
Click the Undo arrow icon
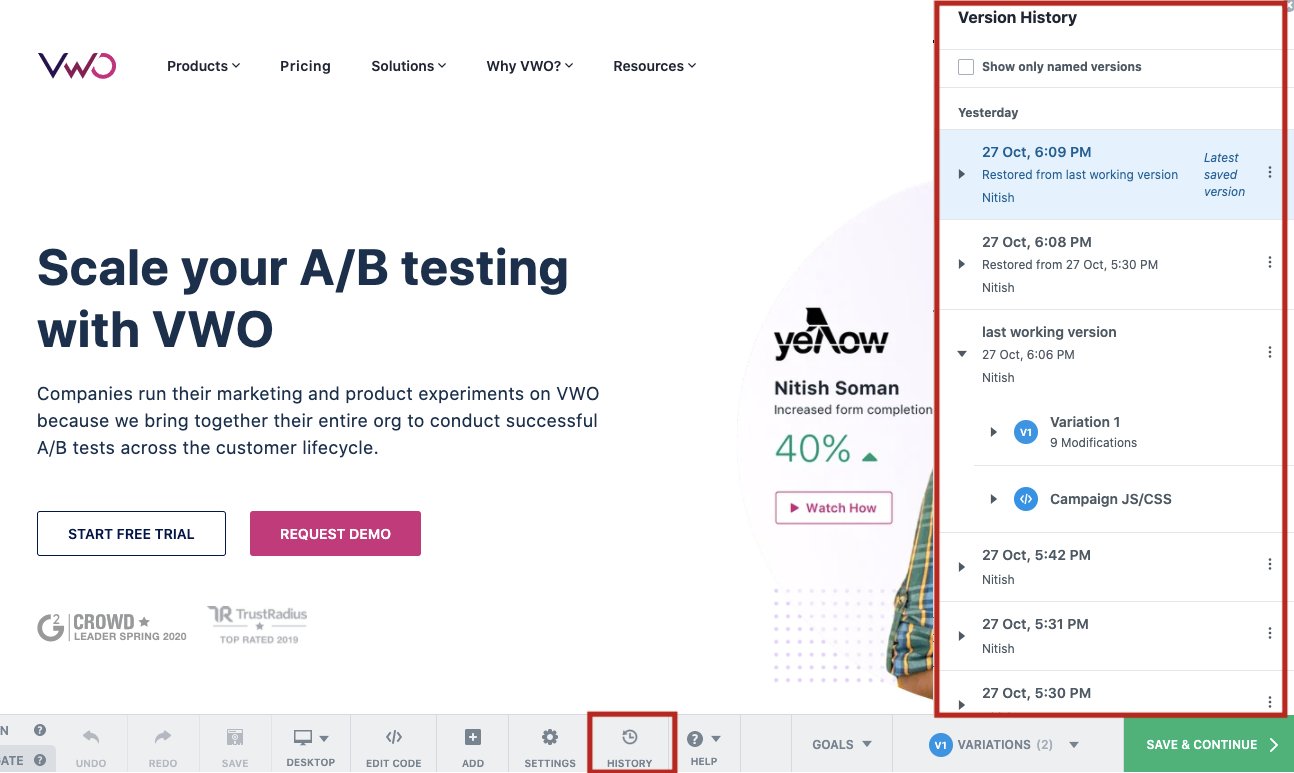(91, 737)
